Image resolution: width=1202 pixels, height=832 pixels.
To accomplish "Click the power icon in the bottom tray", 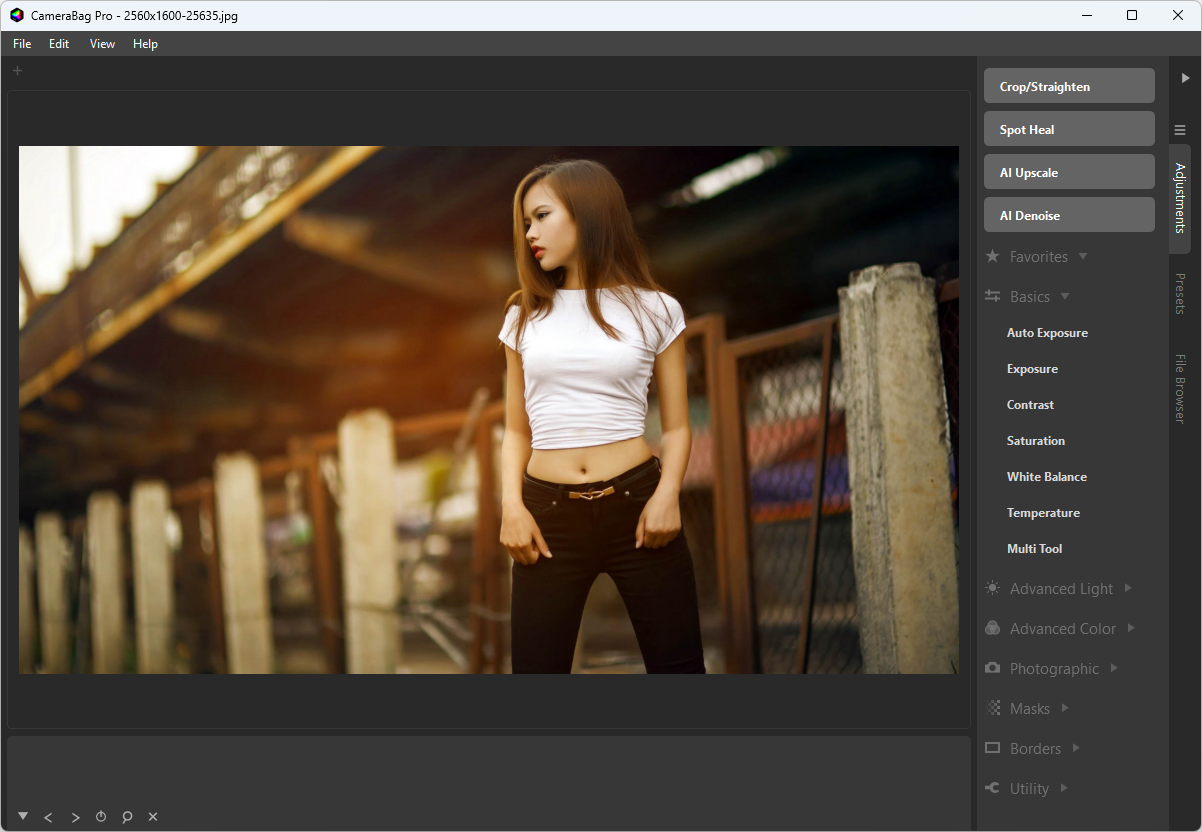I will [101, 817].
